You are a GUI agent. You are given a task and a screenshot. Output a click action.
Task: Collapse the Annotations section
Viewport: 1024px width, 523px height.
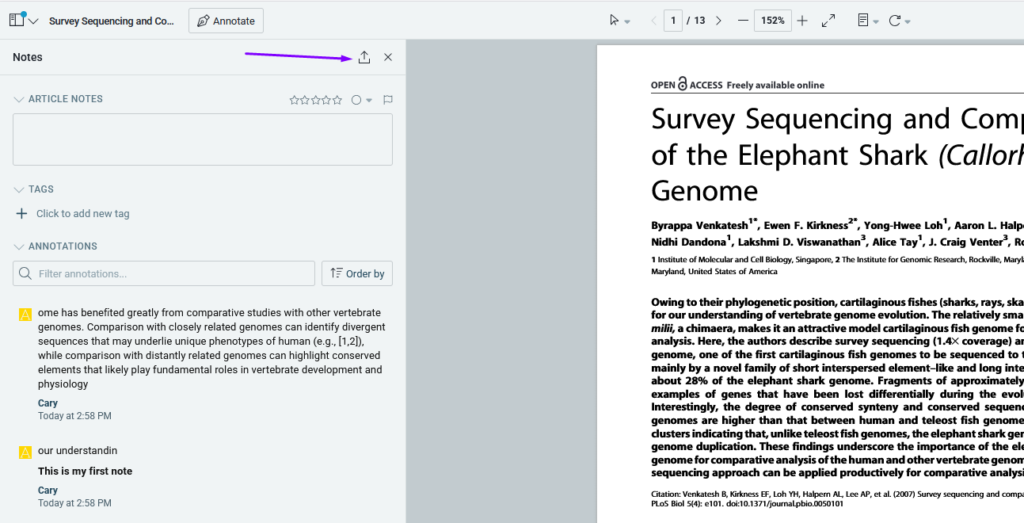18,246
